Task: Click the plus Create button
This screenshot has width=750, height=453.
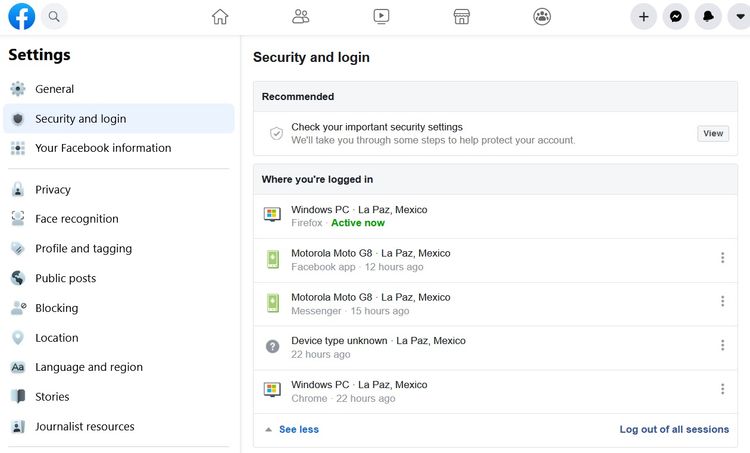Action: coord(643,17)
